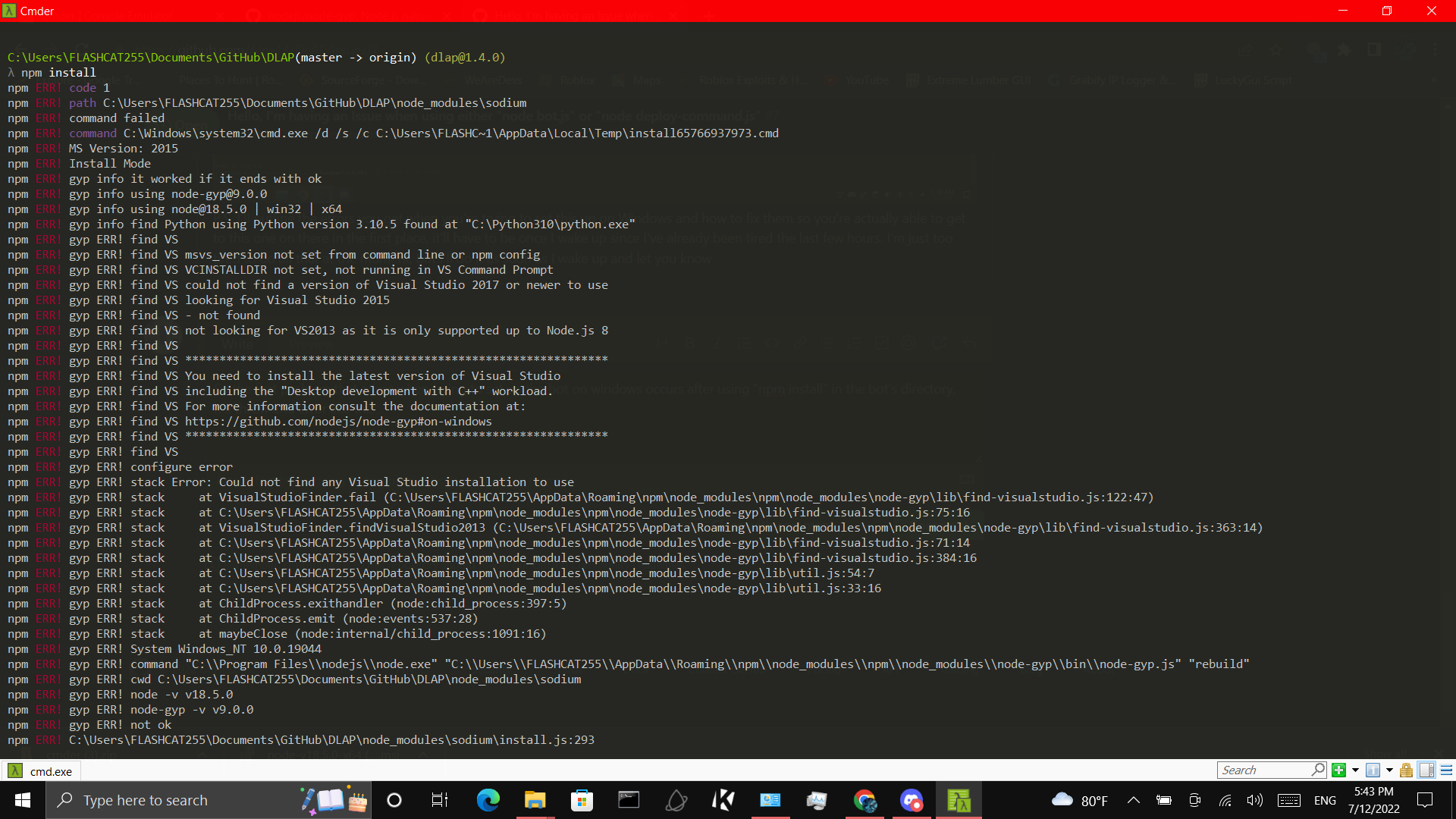Open File Explorer from taskbar
This screenshot has width=1456, height=819.
[x=535, y=800]
